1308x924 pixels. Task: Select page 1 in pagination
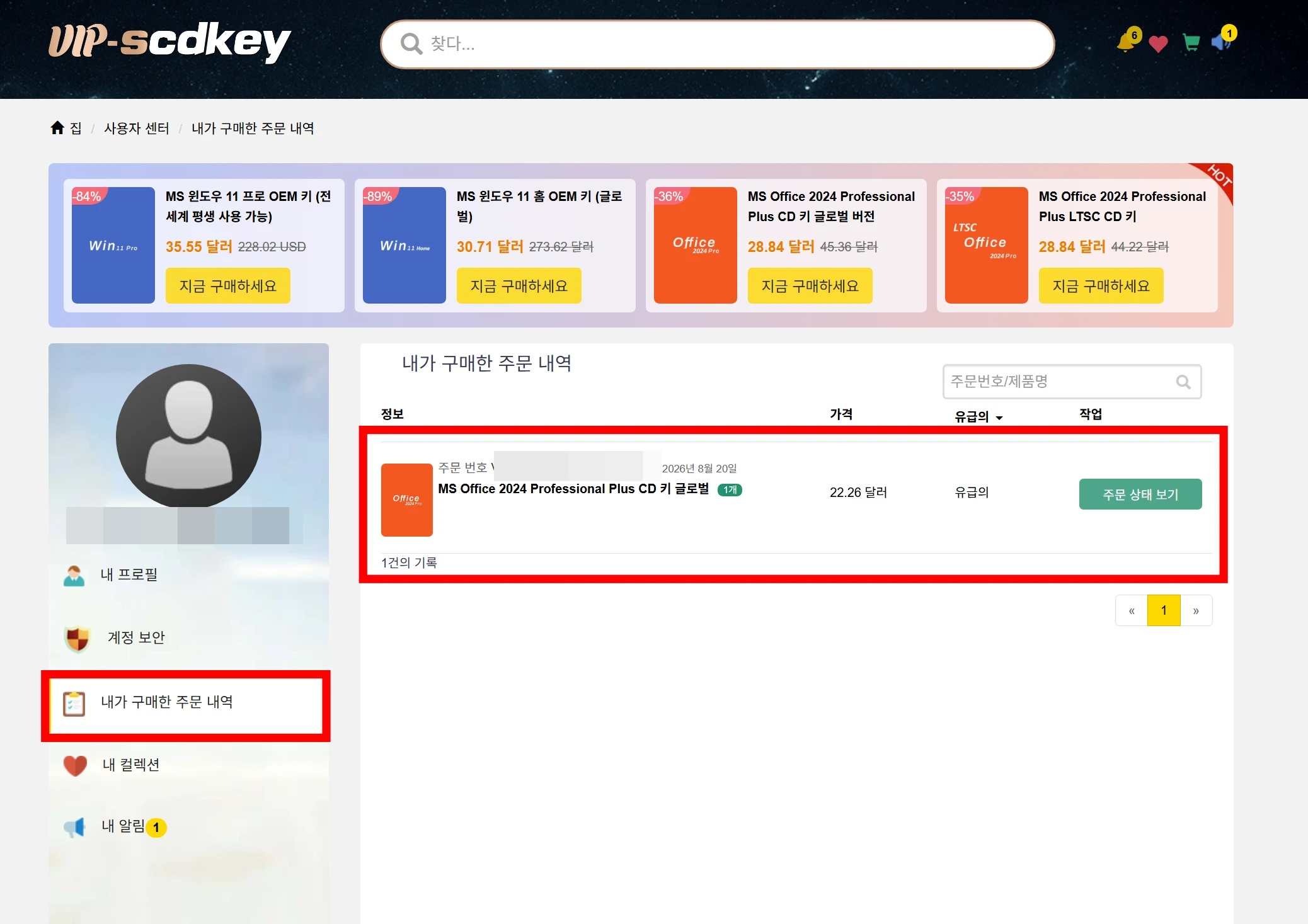pos(1164,610)
